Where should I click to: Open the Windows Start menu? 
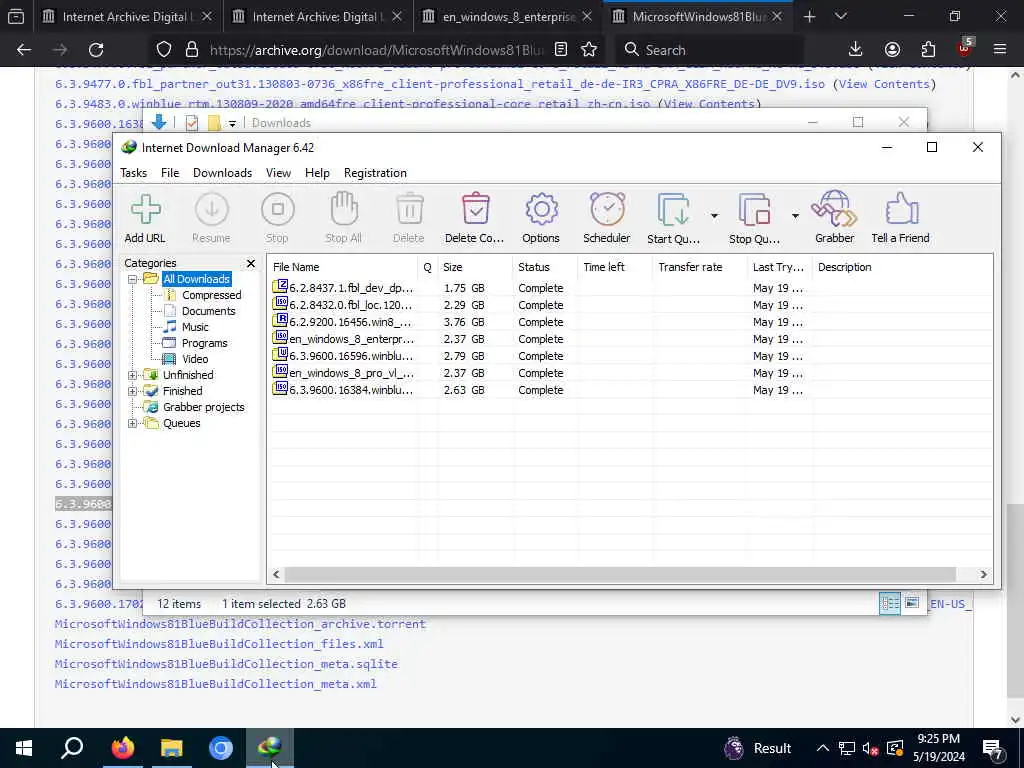24,748
